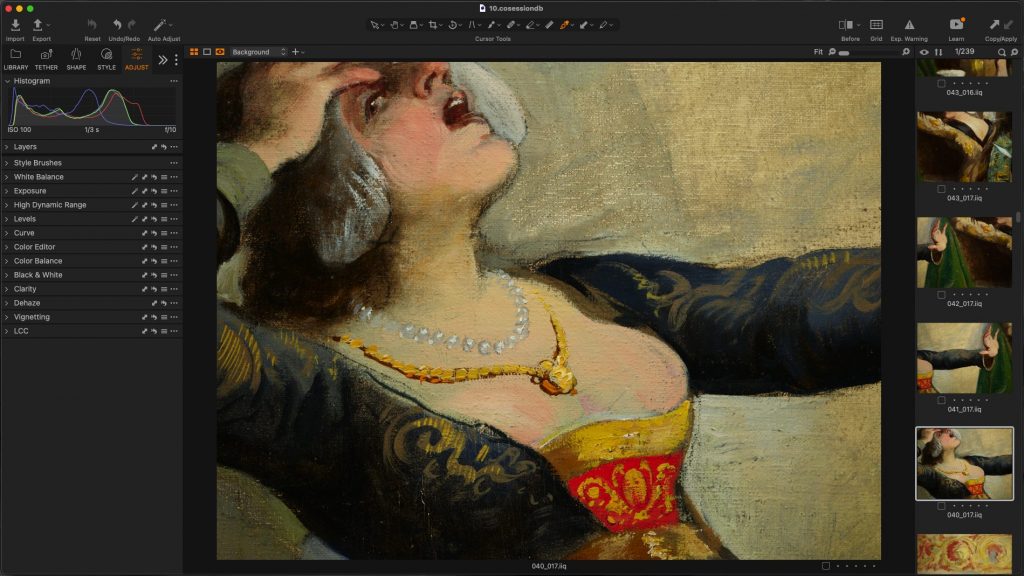Check the select box under viewer image

click(825, 566)
